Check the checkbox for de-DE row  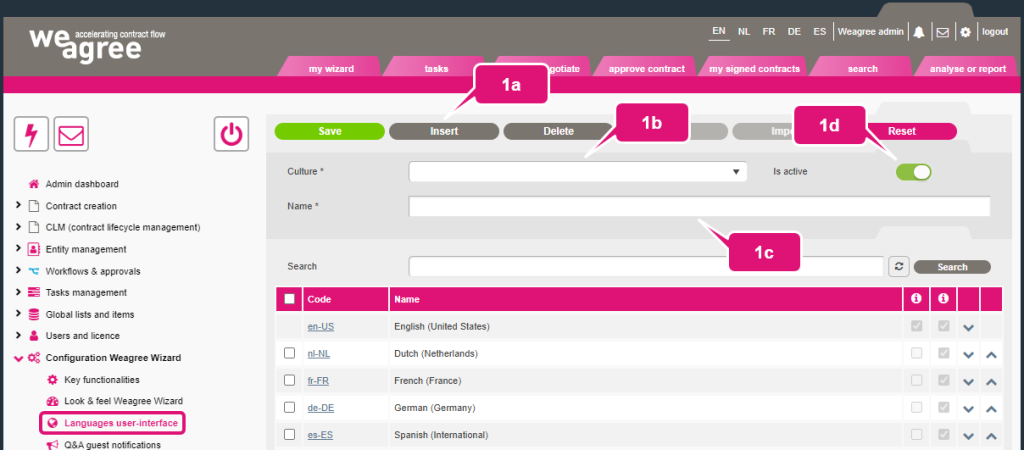pos(290,408)
